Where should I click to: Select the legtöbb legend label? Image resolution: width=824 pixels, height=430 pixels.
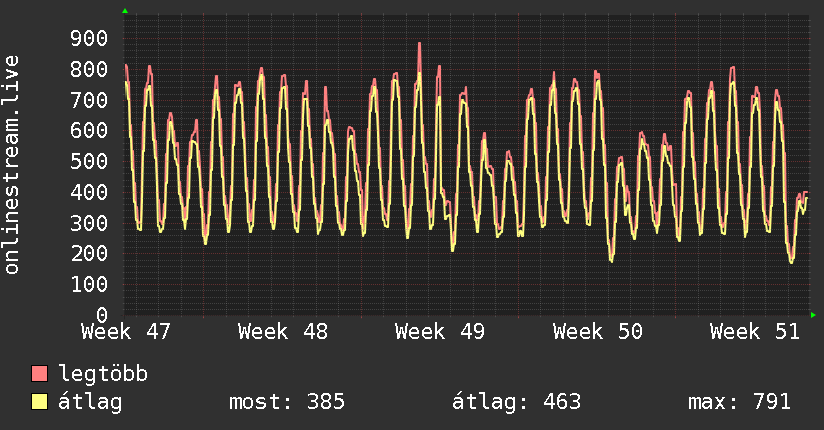pyautogui.click(x=103, y=374)
